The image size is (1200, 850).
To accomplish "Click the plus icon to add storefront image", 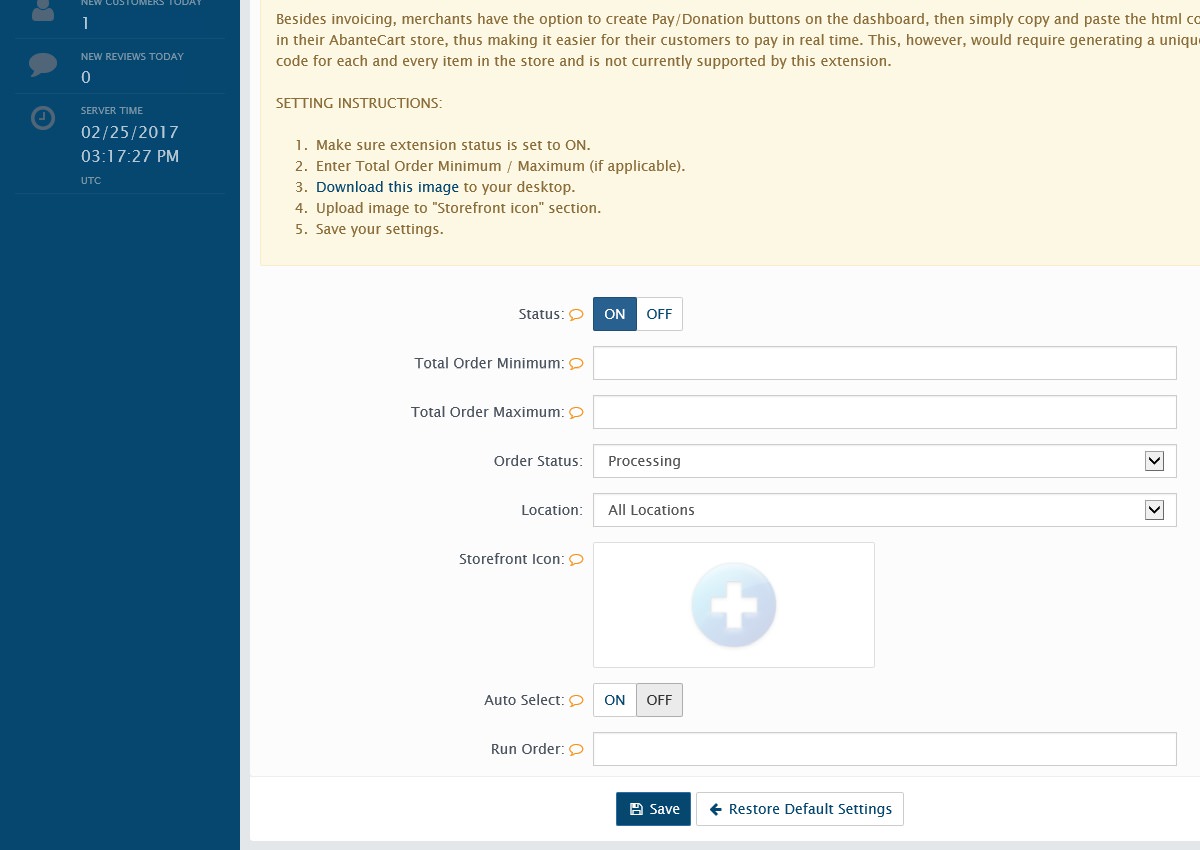I will (734, 605).
